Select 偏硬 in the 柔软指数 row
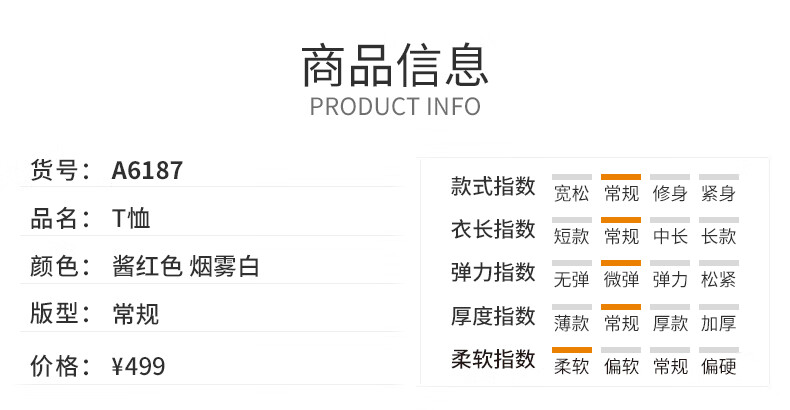Screen dimensions: 790x410 [718, 366]
